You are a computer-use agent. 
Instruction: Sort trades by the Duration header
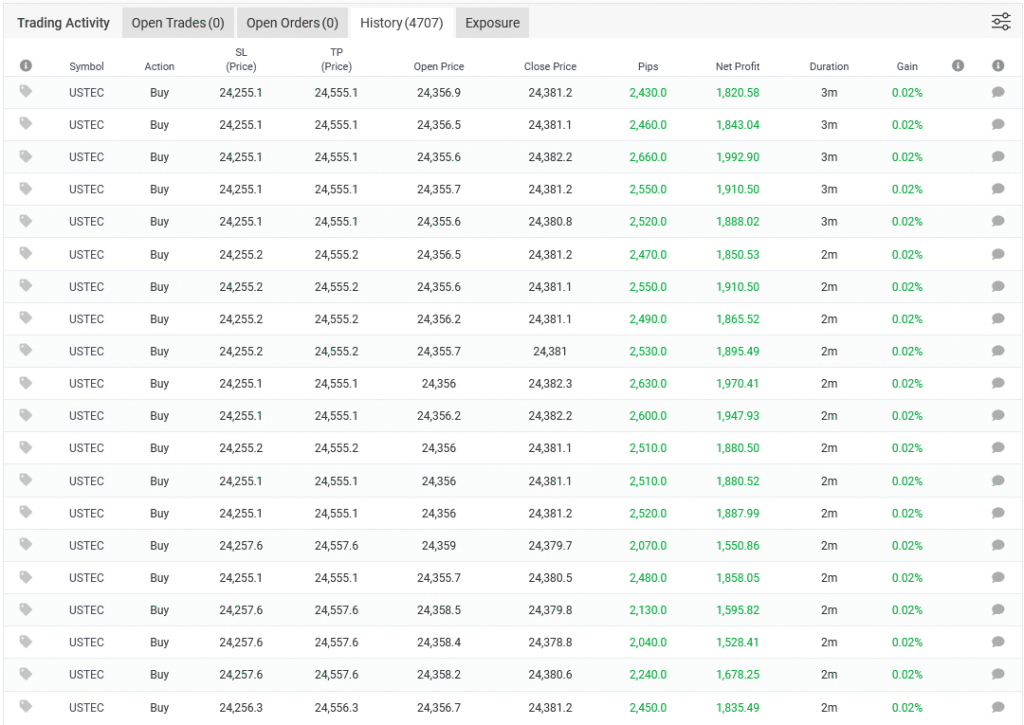tap(828, 67)
